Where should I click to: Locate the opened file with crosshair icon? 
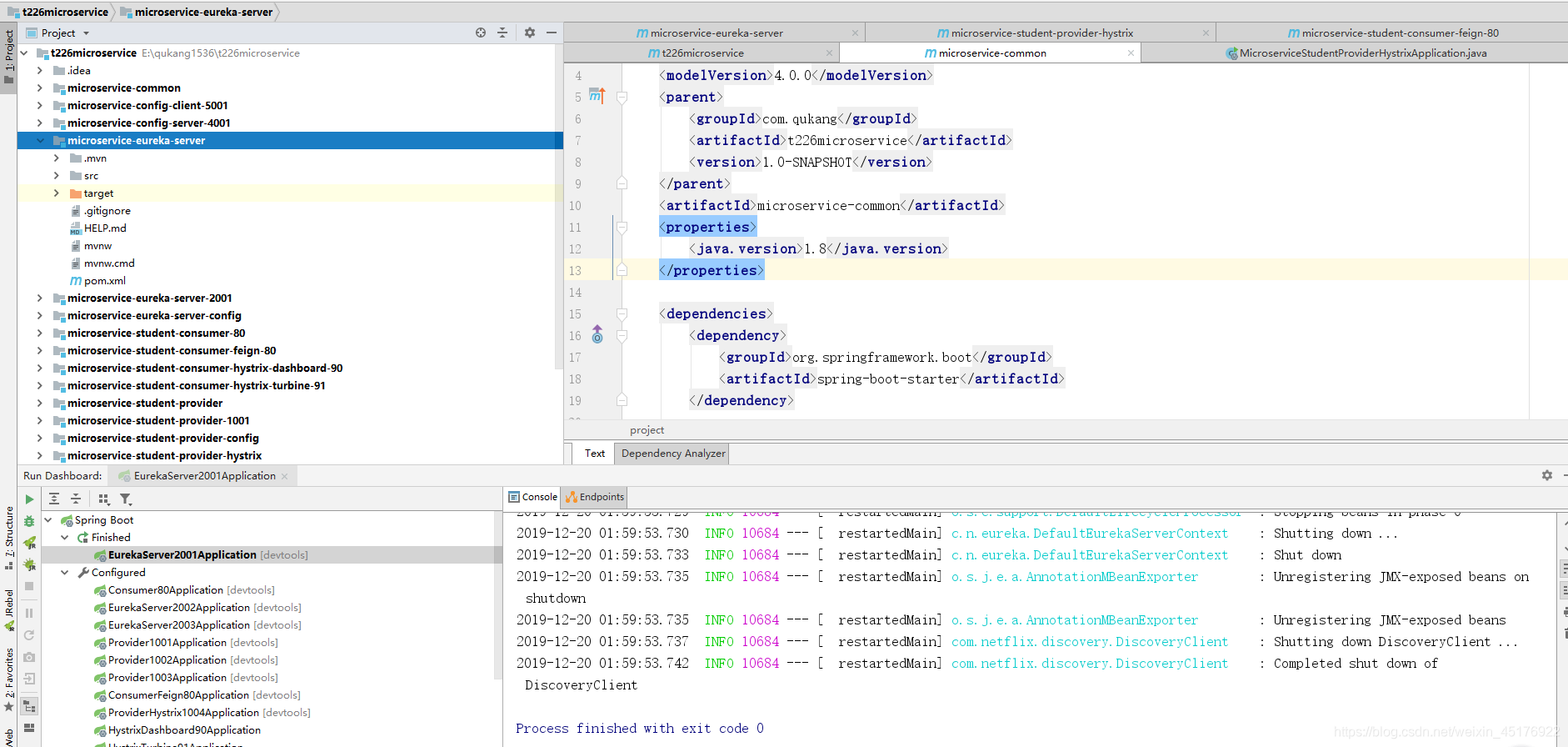point(481,33)
